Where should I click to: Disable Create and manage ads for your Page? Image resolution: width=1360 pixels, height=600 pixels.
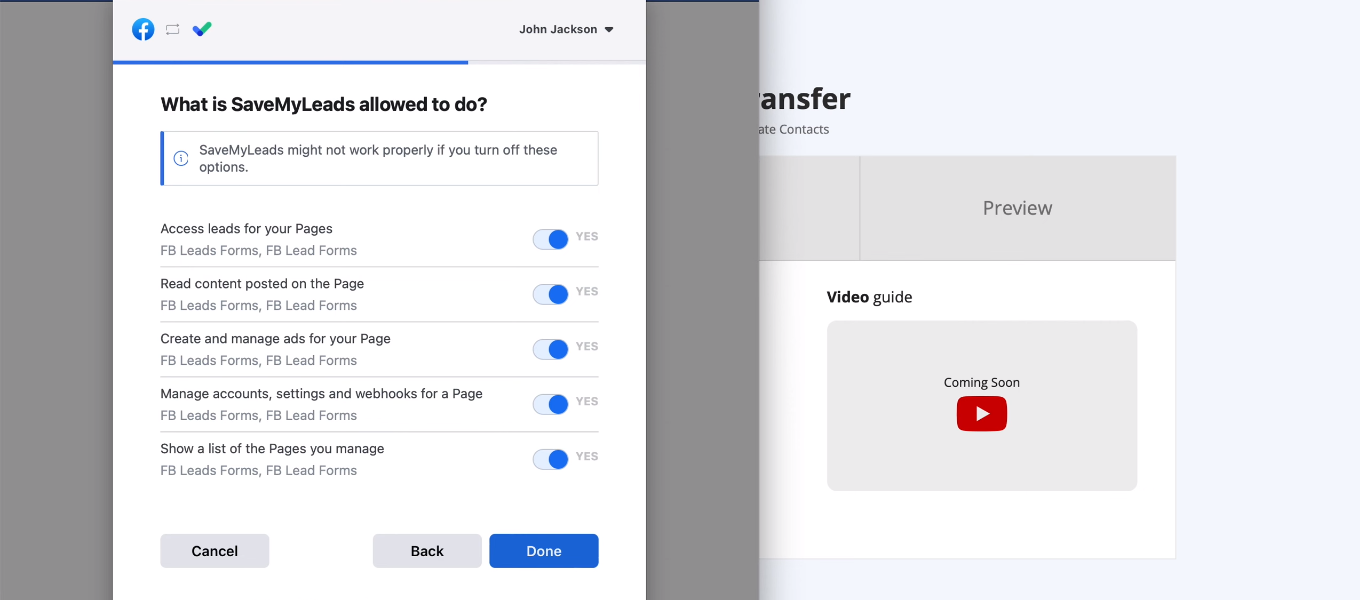point(550,349)
